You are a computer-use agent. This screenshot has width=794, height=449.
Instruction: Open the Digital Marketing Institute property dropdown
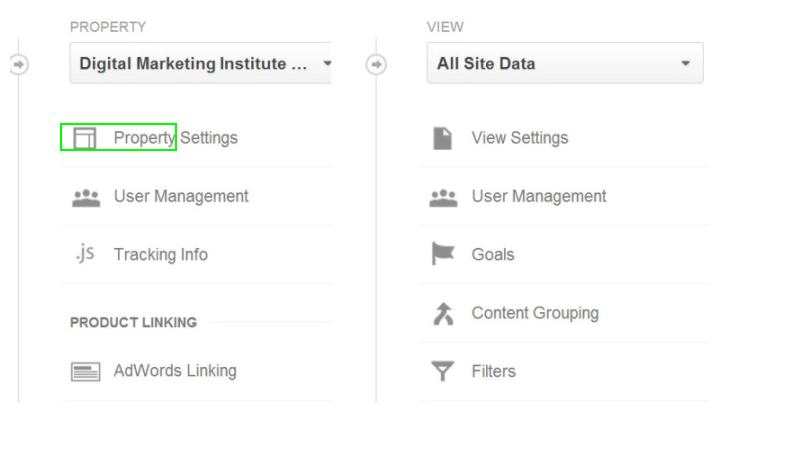(201, 63)
